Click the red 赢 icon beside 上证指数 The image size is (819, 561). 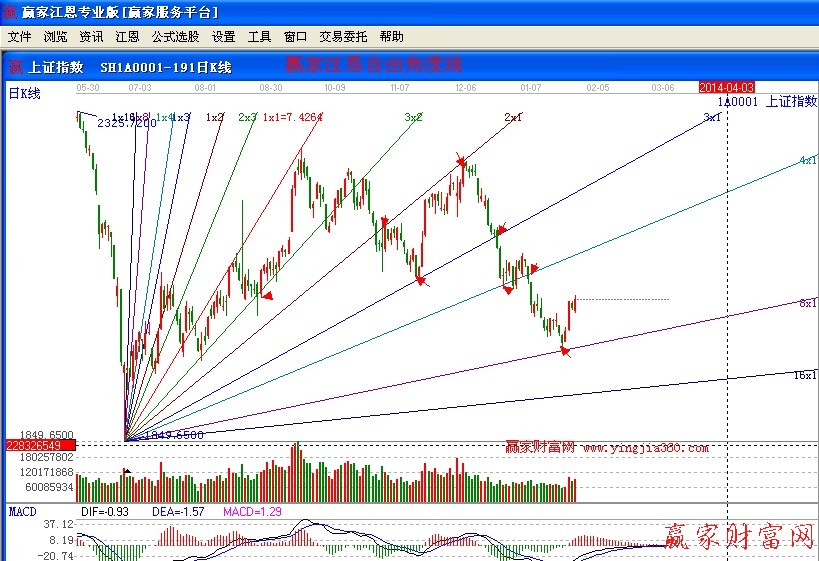point(15,68)
